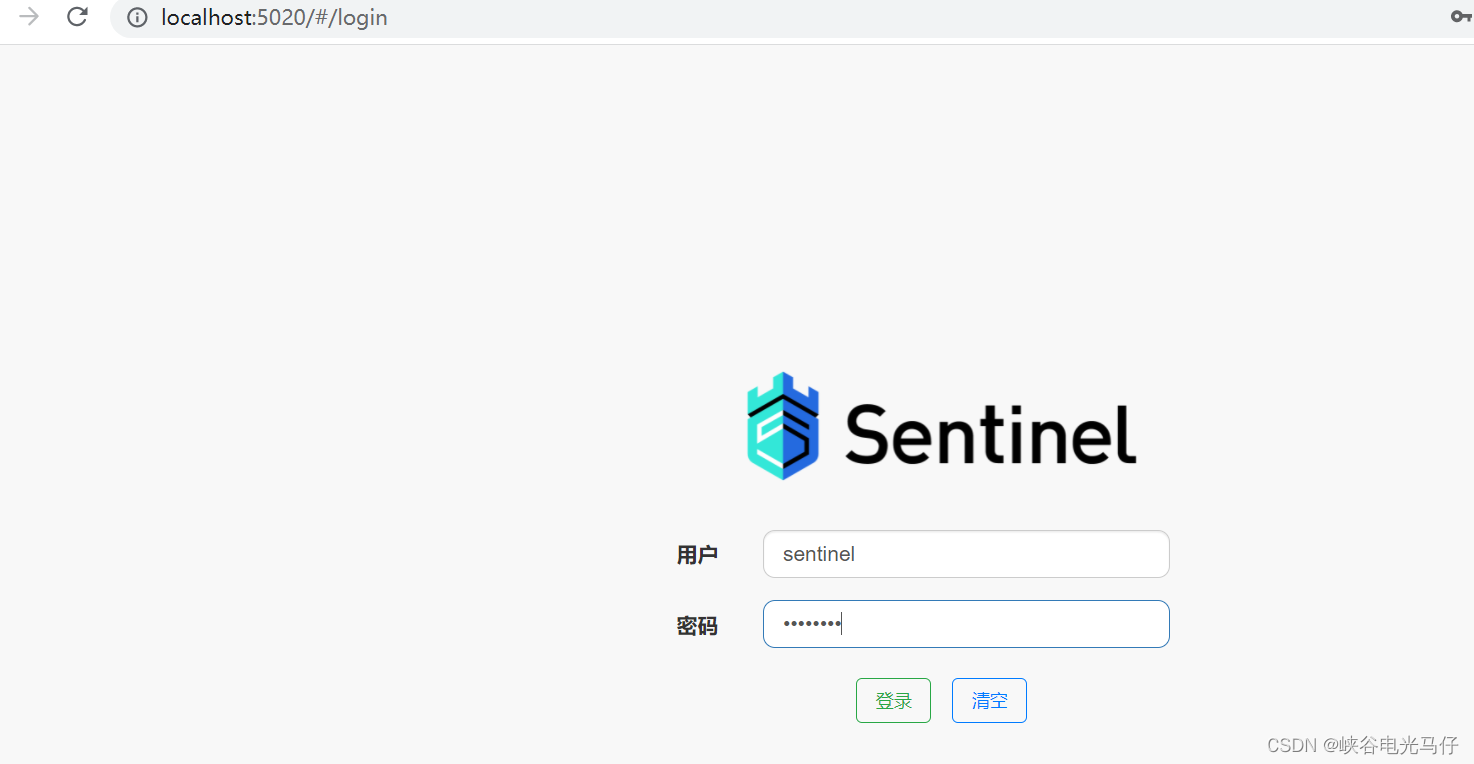
Task: Click the 用户 label next to username
Action: (x=697, y=554)
